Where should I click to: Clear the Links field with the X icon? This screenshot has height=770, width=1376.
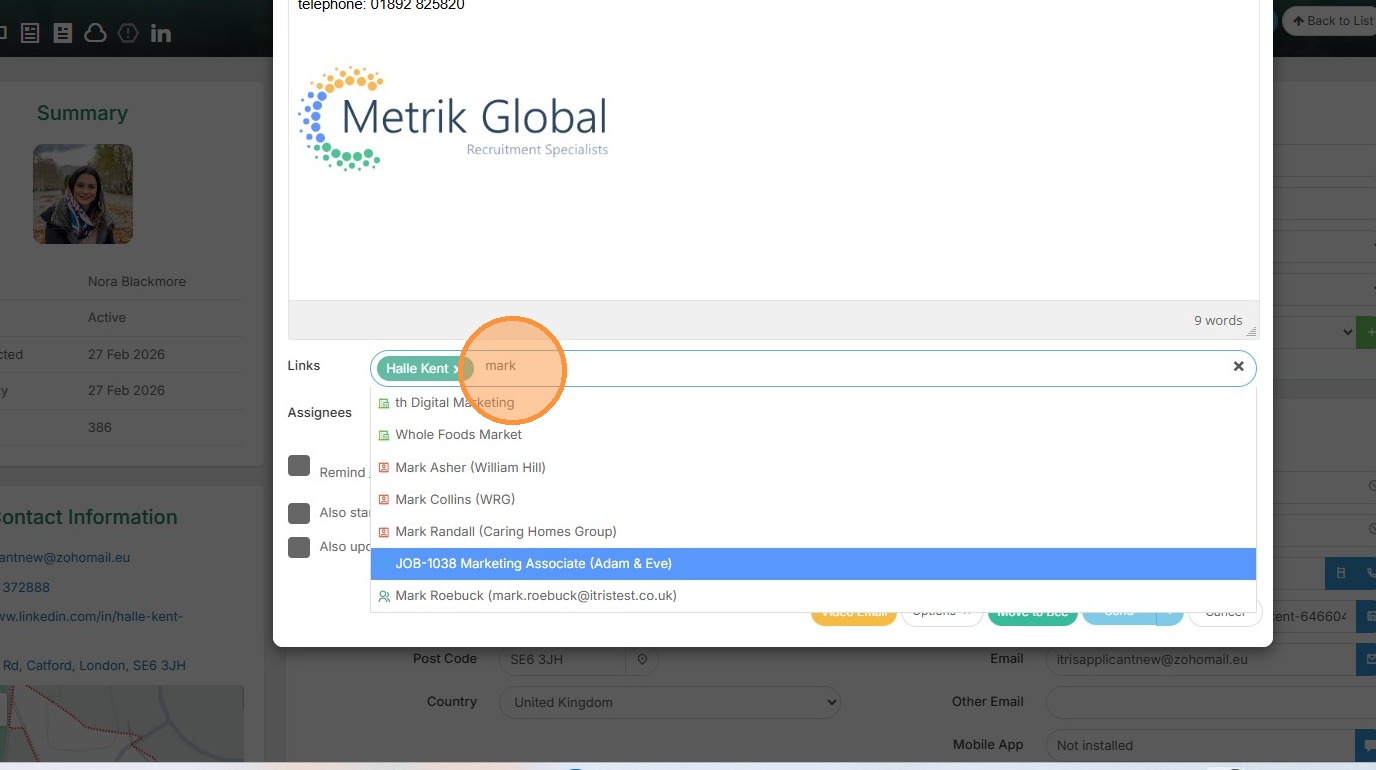(x=1238, y=367)
